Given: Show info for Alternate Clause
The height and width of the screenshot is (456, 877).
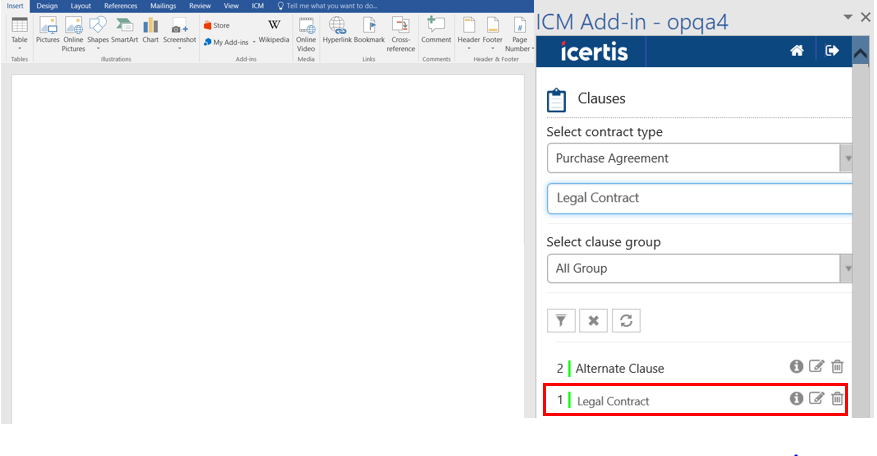Looking at the screenshot, I should click(796, 367).
